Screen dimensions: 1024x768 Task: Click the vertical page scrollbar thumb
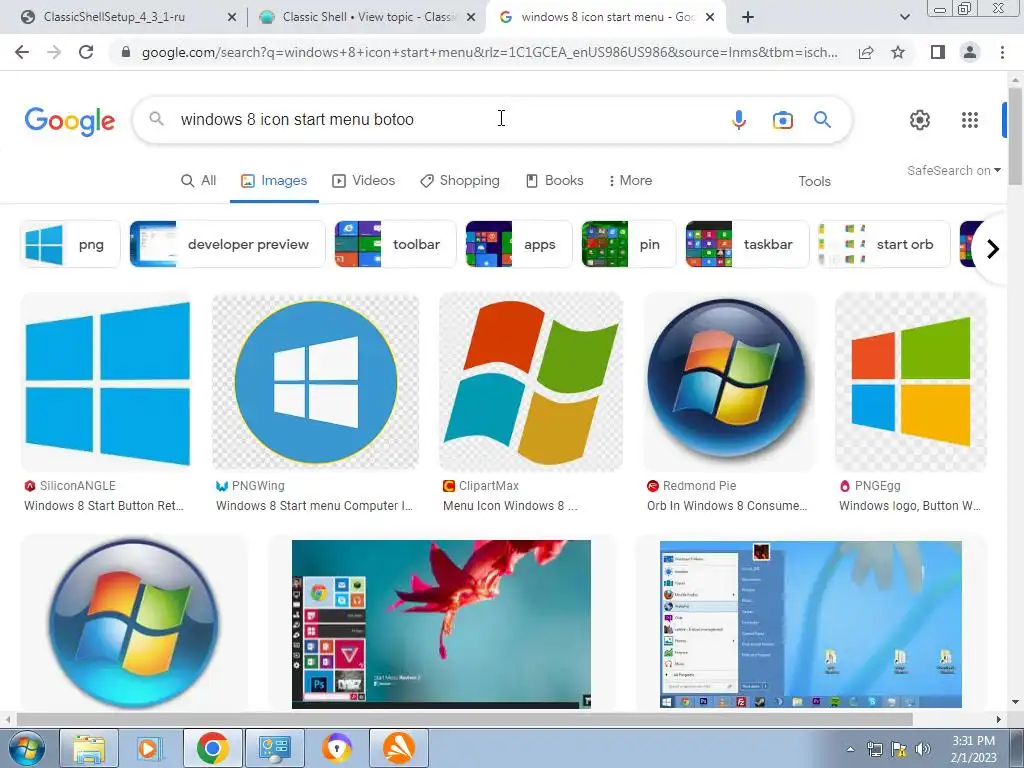1015,135
